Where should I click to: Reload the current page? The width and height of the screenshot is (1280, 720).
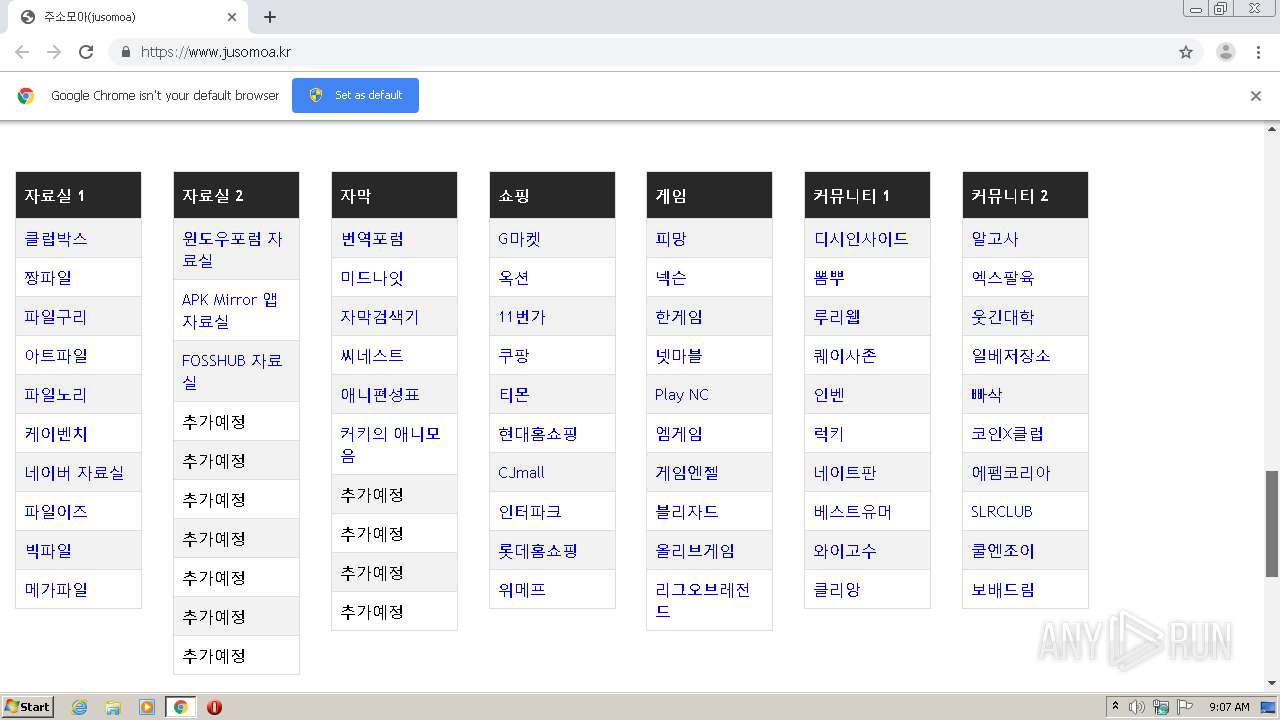point(86,52)
